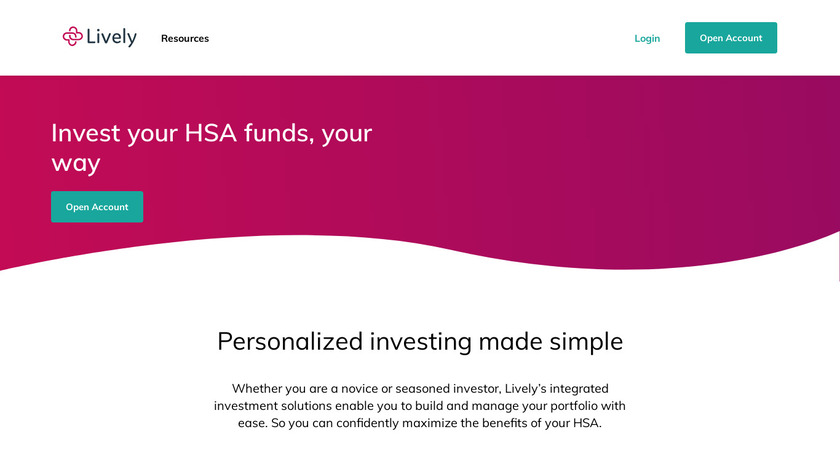The image size is (840, 472).
Task: Click the word "Invest" in hero headline
Action: click(84, 133)
